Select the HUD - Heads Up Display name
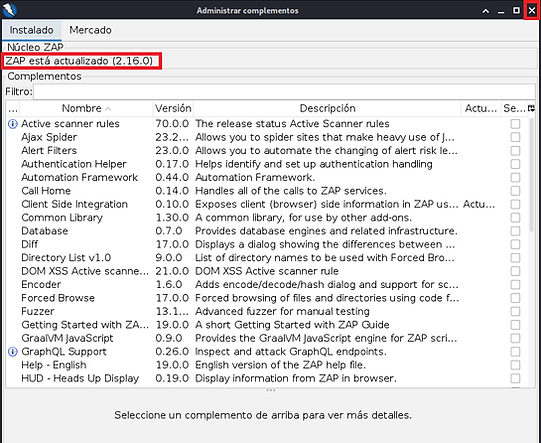 coord(80,378)
